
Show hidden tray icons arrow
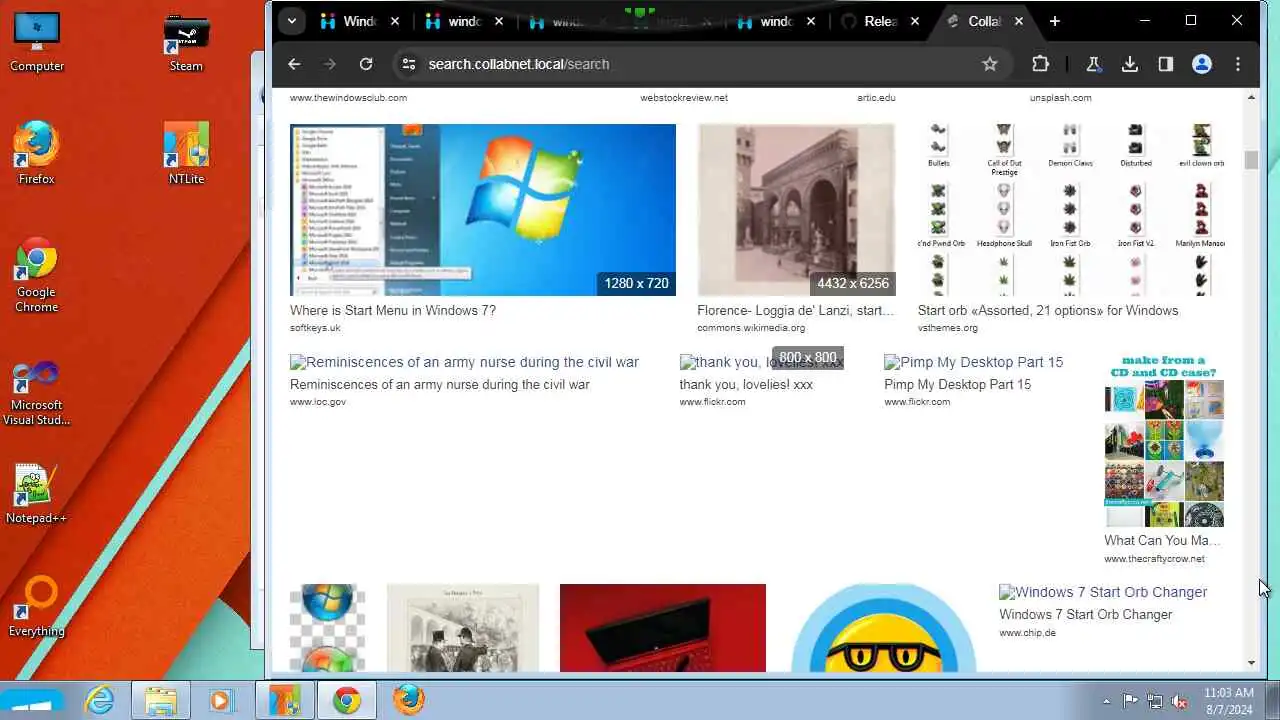[x=1106, y=701]
